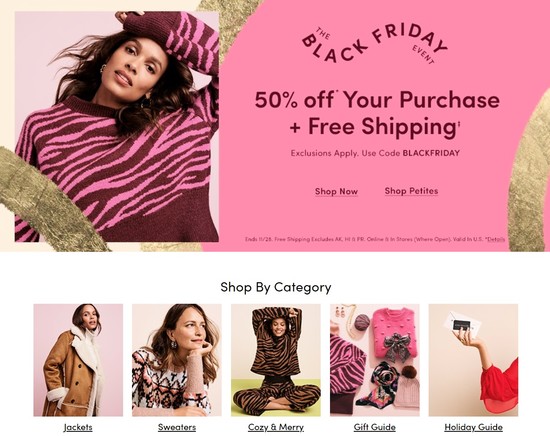The width and height of the screenshot is (550, 436).
Task: Click the Exclusions Apply promo line
Action: 375,153
